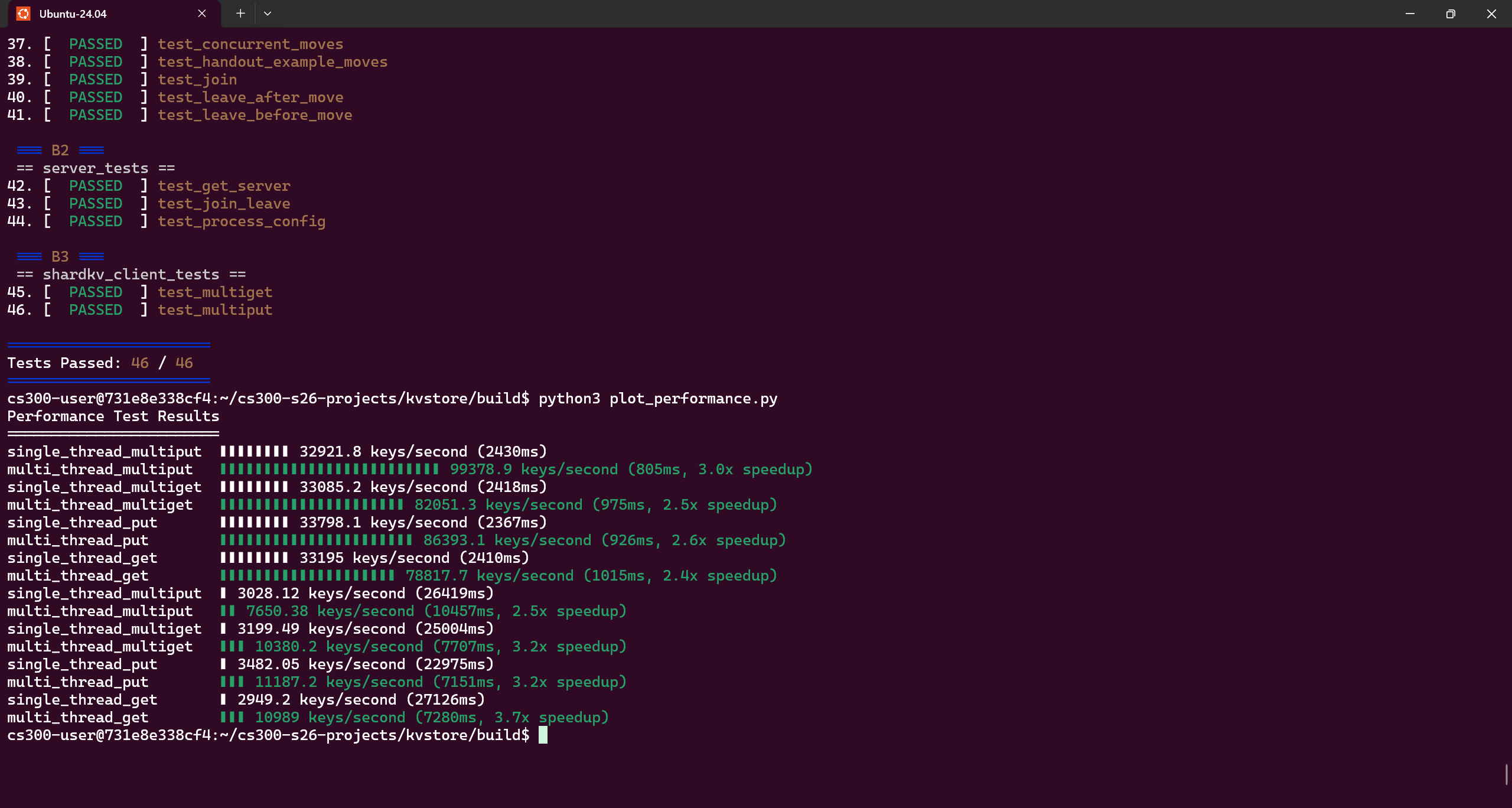Click the B3 section header
Image resolution: width=1512 pixels, height=808 pixels.
[60, 257]
